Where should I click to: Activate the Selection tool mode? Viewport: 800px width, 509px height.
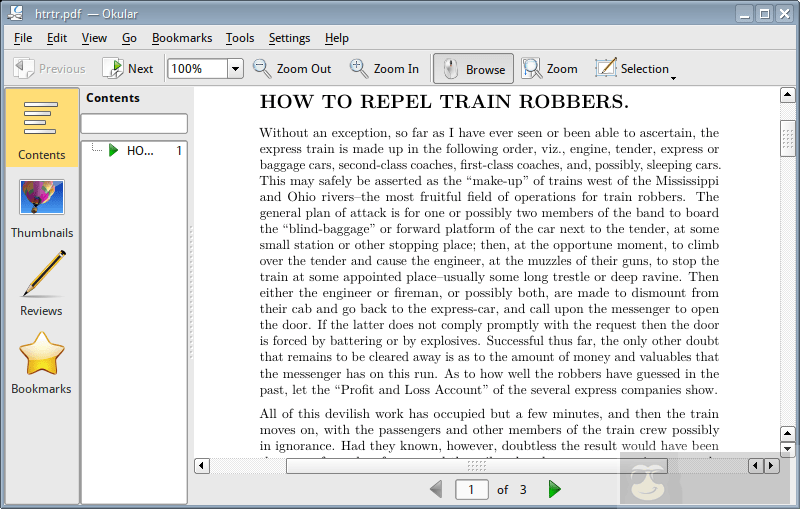click(x=631, y=69)
